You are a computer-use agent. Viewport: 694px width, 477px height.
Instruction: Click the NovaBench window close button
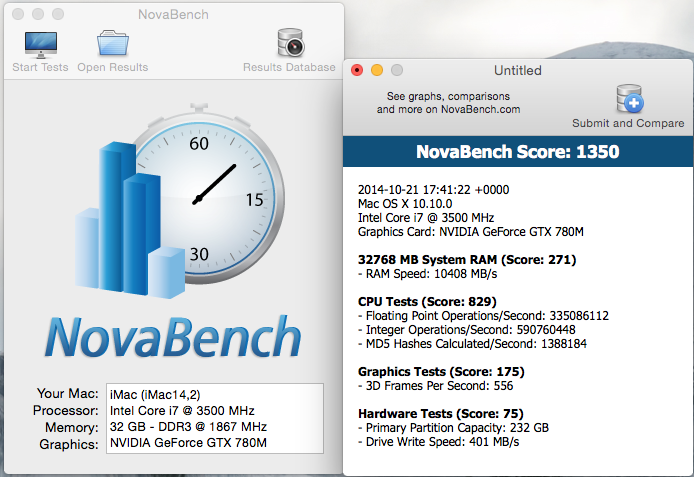[18, 14]
